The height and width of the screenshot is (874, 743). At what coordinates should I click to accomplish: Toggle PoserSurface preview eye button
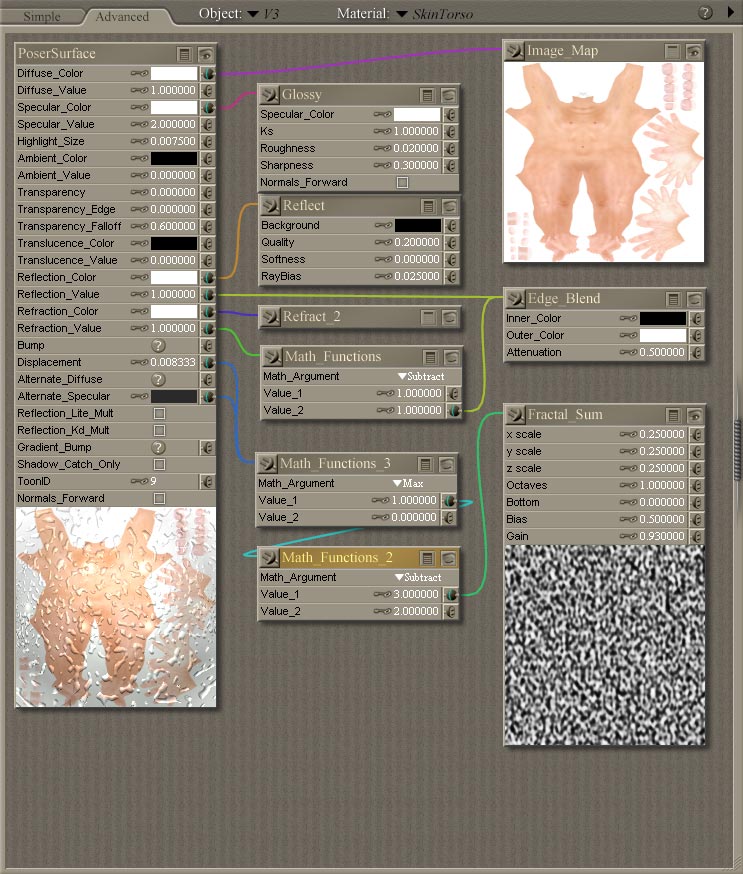click(206, 54)
